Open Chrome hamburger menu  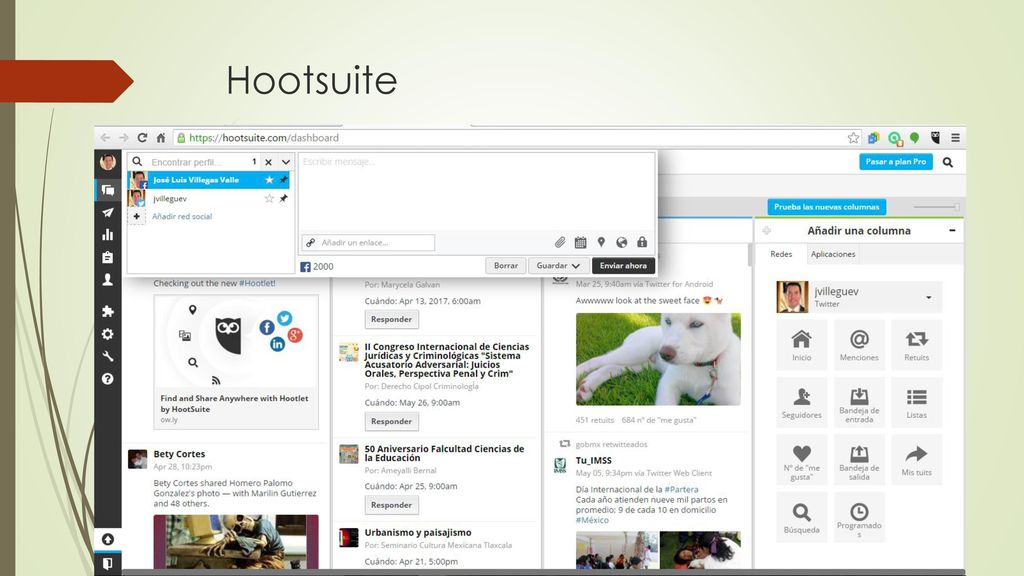click(x=955, y=138)
